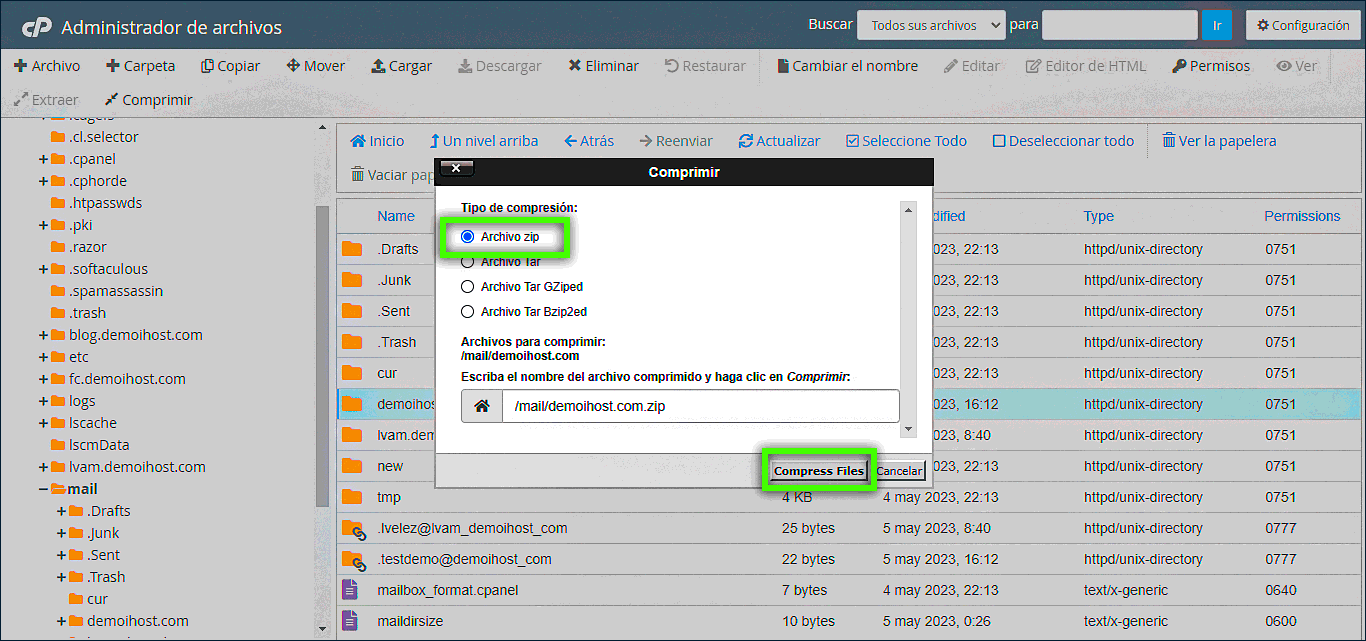The image size is (1366, 641).
Task: Click the home icon beside the filename field
Action: click(x=481, y=405)
